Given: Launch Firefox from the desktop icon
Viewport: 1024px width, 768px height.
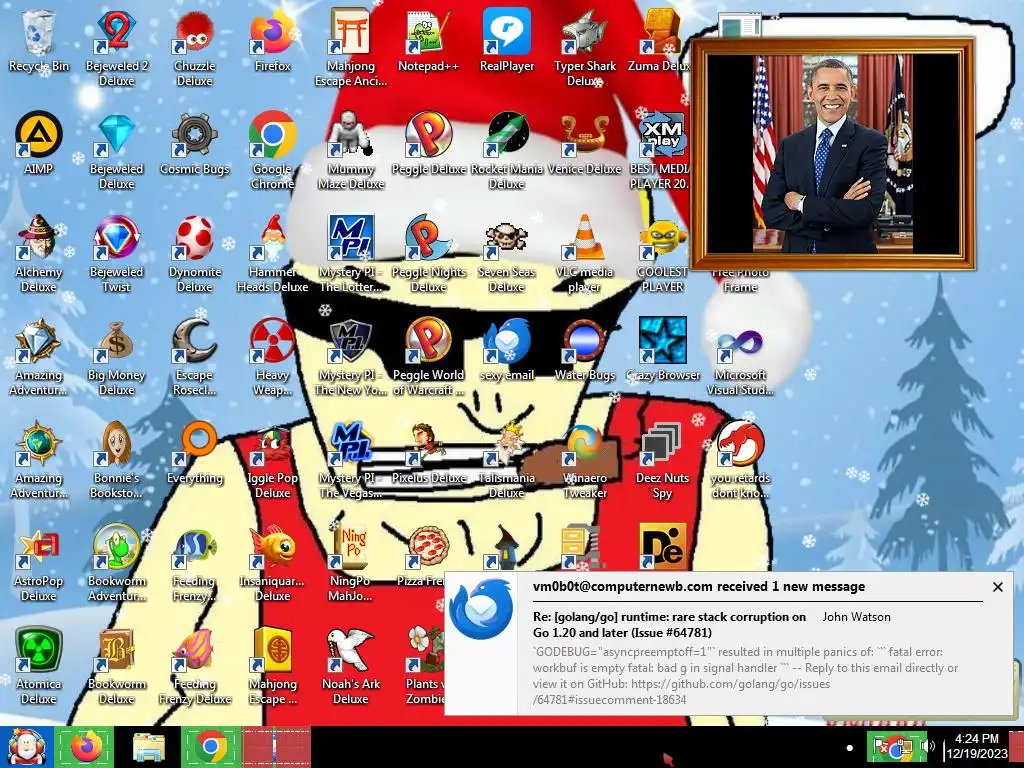Looking at the screenshot, I should (272, 40).
